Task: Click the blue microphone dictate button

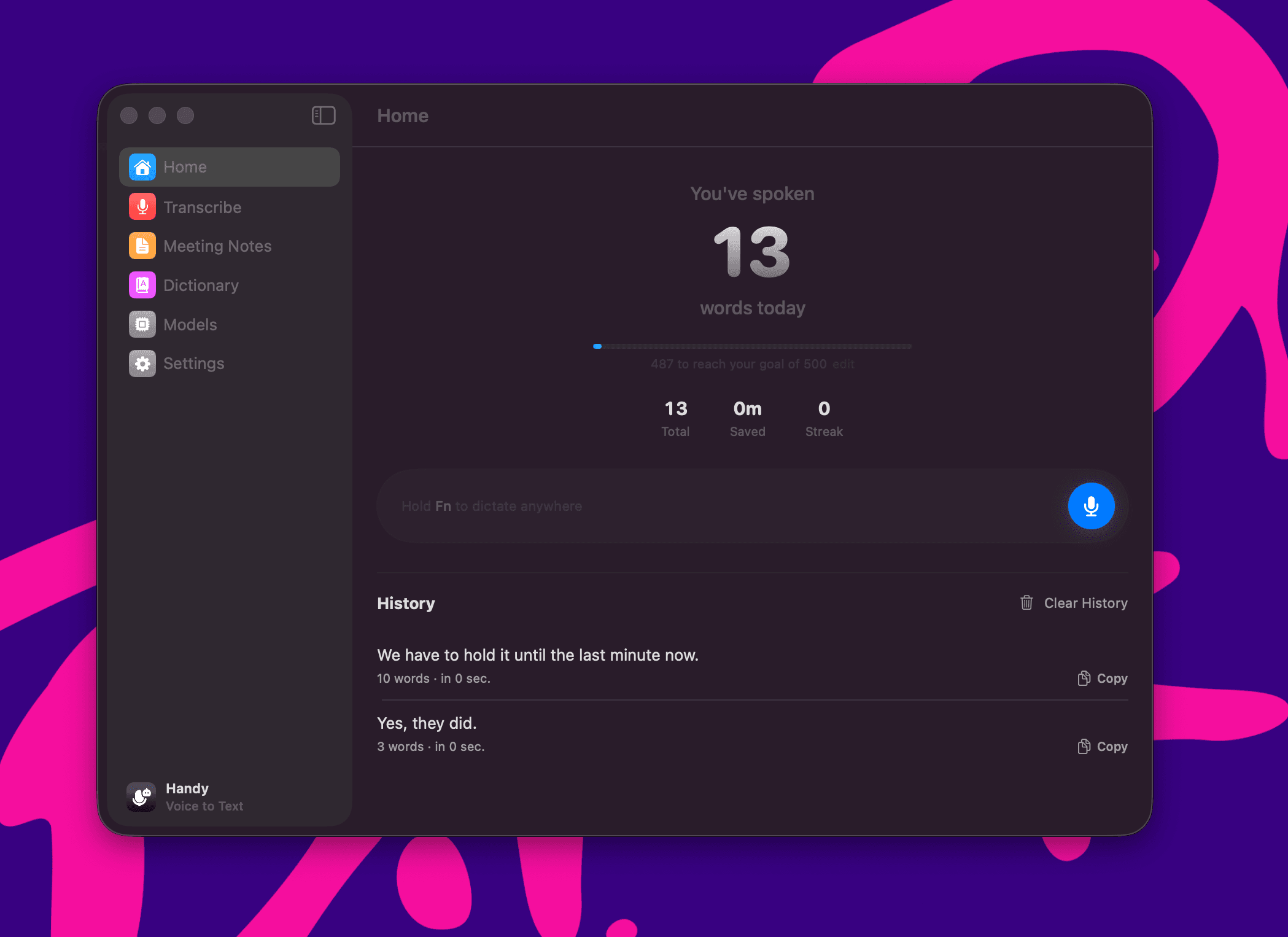Action: (x=1091, y=506)
